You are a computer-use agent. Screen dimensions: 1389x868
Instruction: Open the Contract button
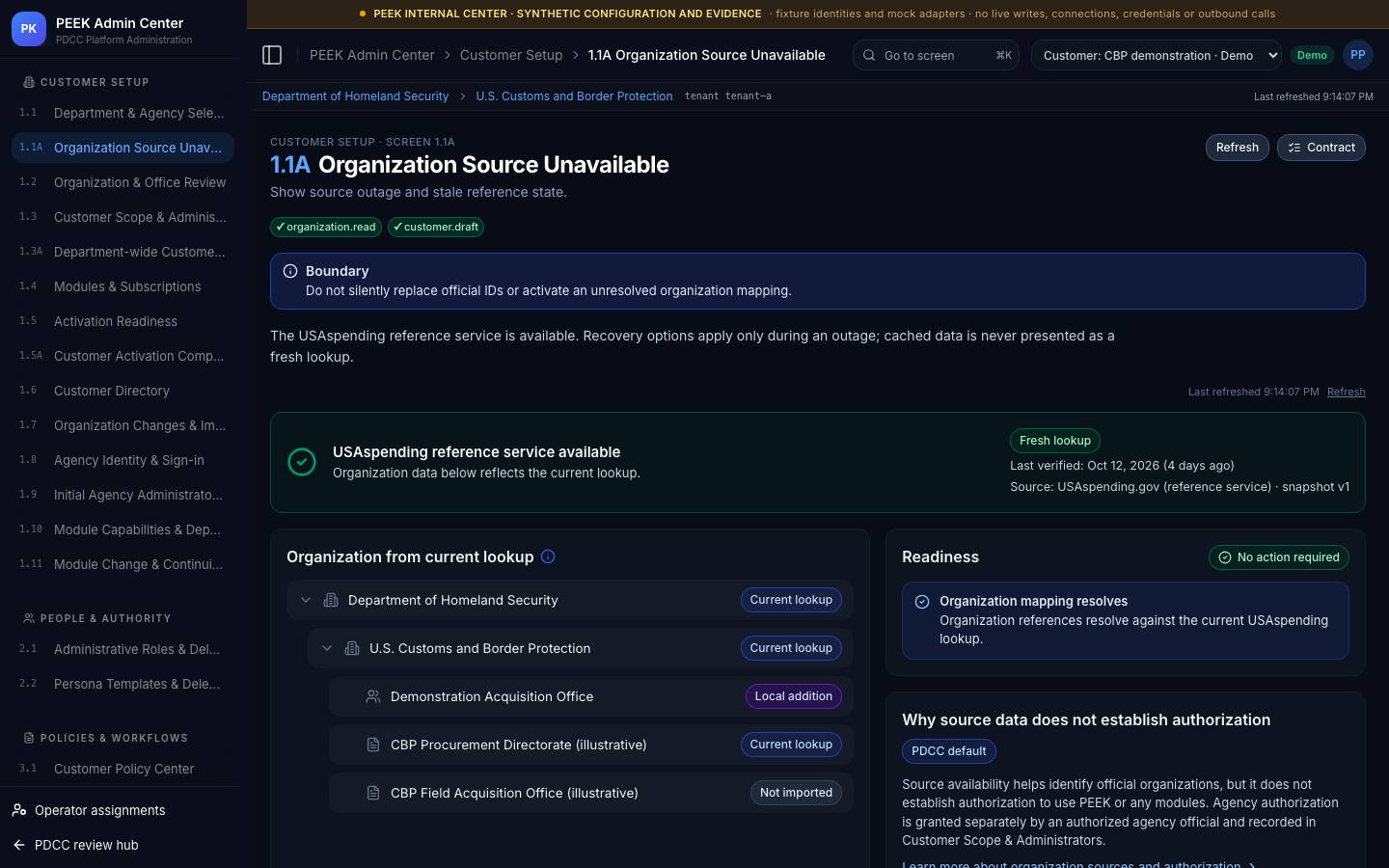(1321, 148)
